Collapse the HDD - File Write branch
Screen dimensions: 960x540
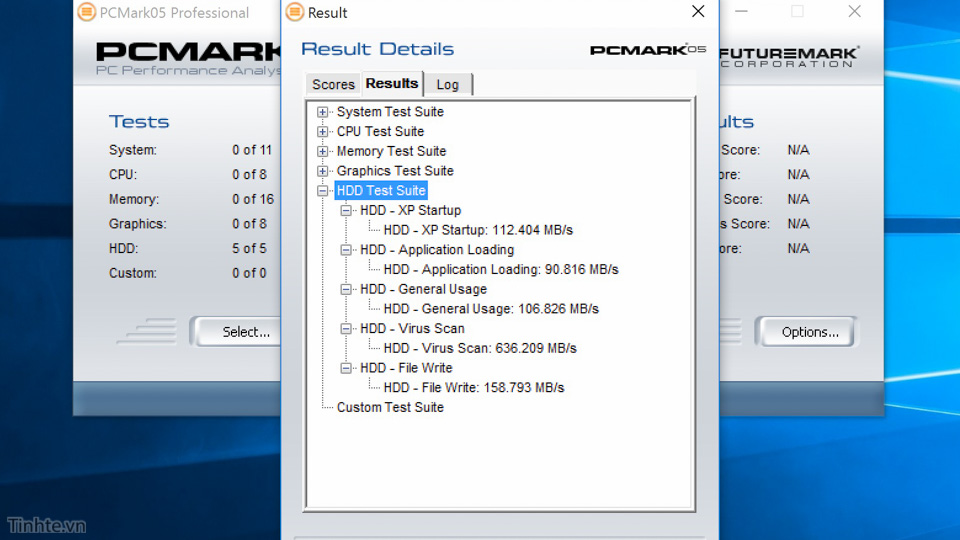346,368
